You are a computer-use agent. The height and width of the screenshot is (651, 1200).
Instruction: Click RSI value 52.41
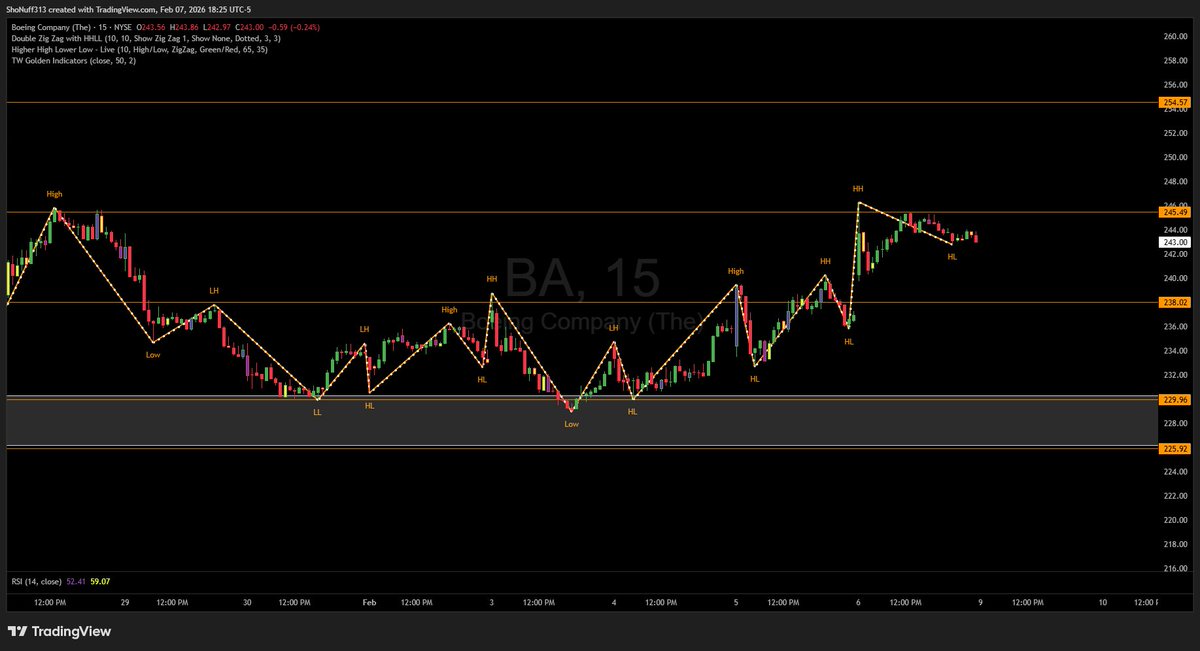click(x=77, y=580)
